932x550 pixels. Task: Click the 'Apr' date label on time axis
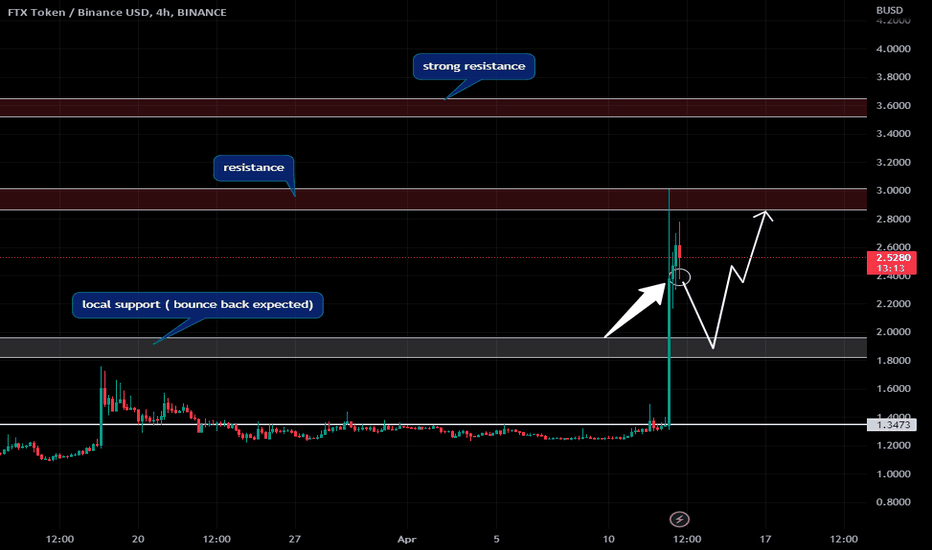click(x=407, y=539)
